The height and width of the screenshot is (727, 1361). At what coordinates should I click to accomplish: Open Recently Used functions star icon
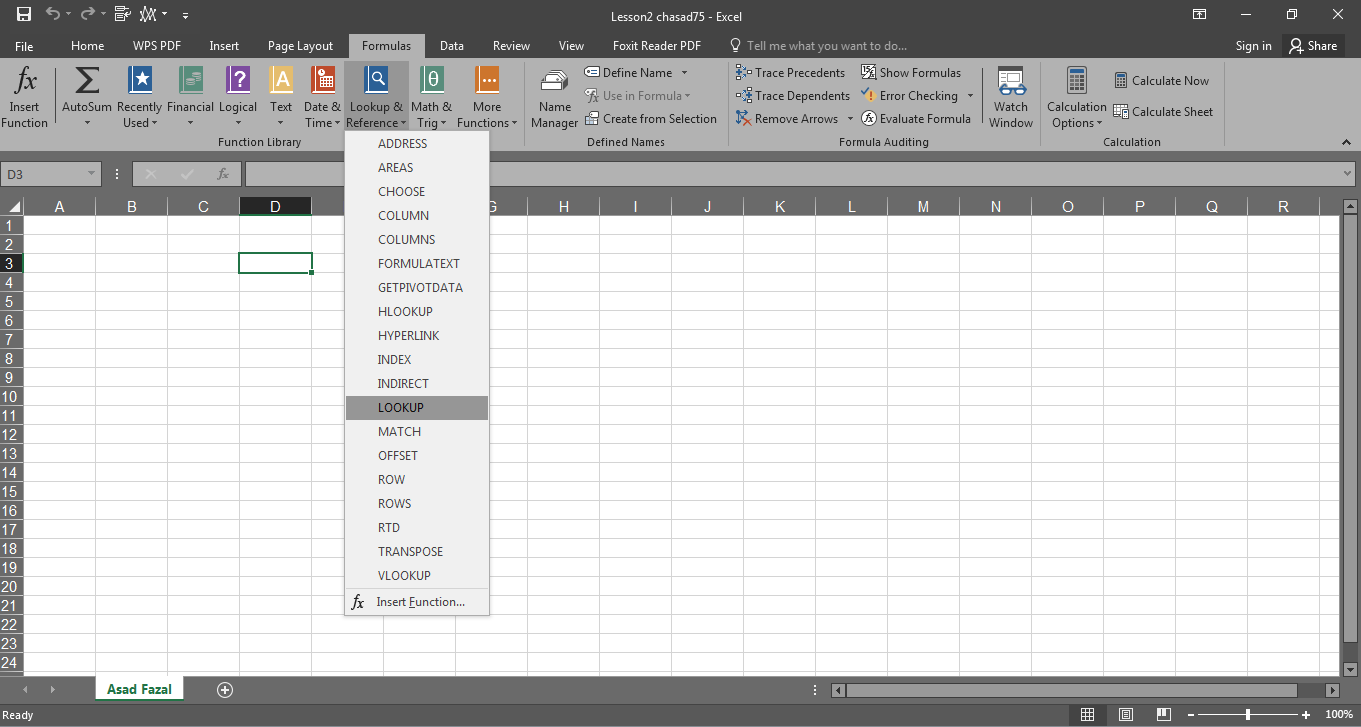pyautogui.click(x=140, y=81)
